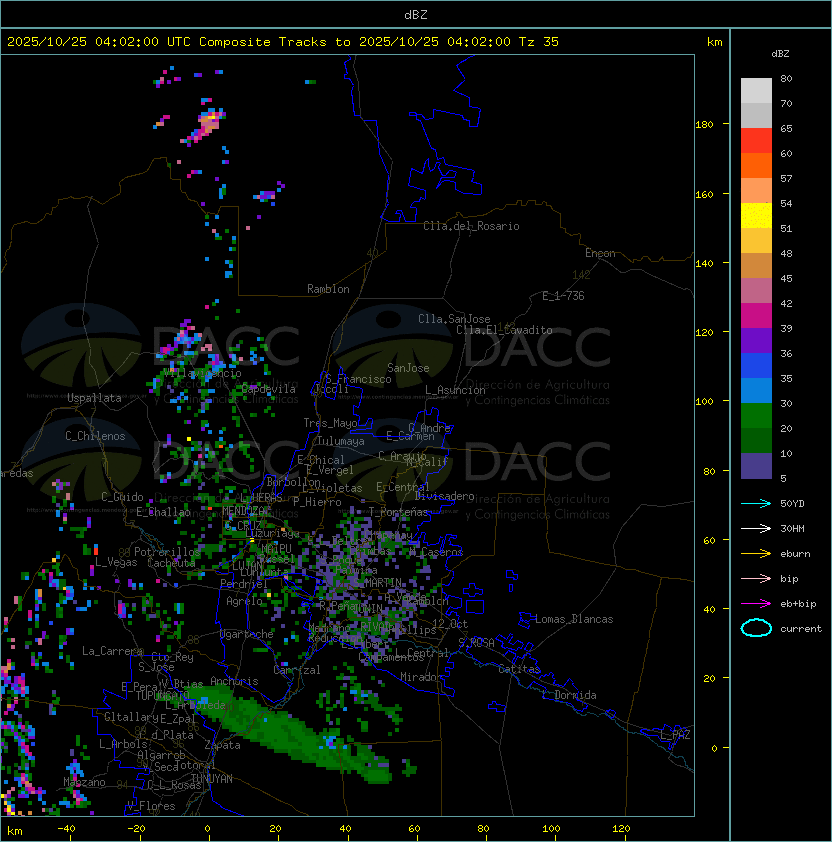This screenshot has width=832, height=842.
Task: Click the bright yellow swatch in dBZ scale
Action: tap(756, 215)
